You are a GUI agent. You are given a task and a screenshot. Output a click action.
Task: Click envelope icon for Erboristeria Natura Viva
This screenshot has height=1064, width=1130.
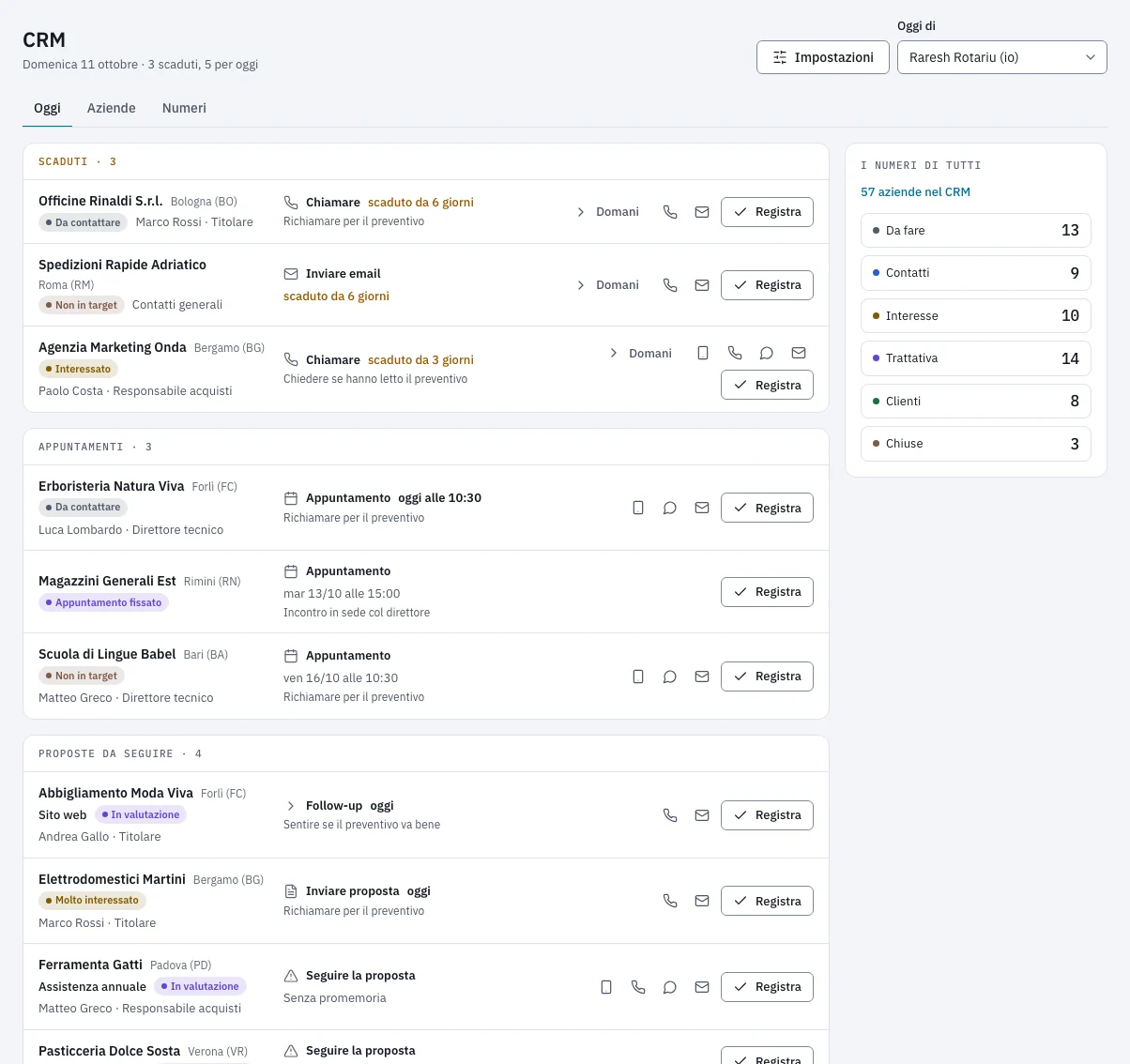(x=702, y=508)
